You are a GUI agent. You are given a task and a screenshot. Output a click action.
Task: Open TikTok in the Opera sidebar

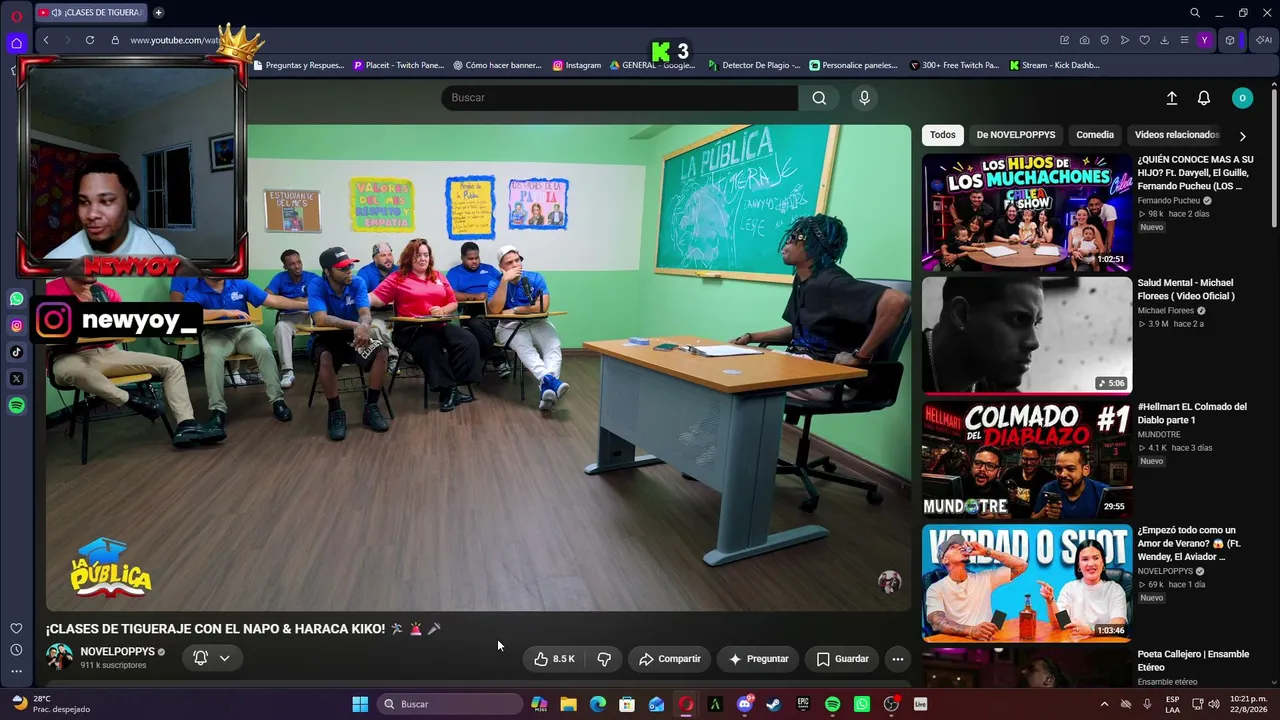click(x=17, y=352)
